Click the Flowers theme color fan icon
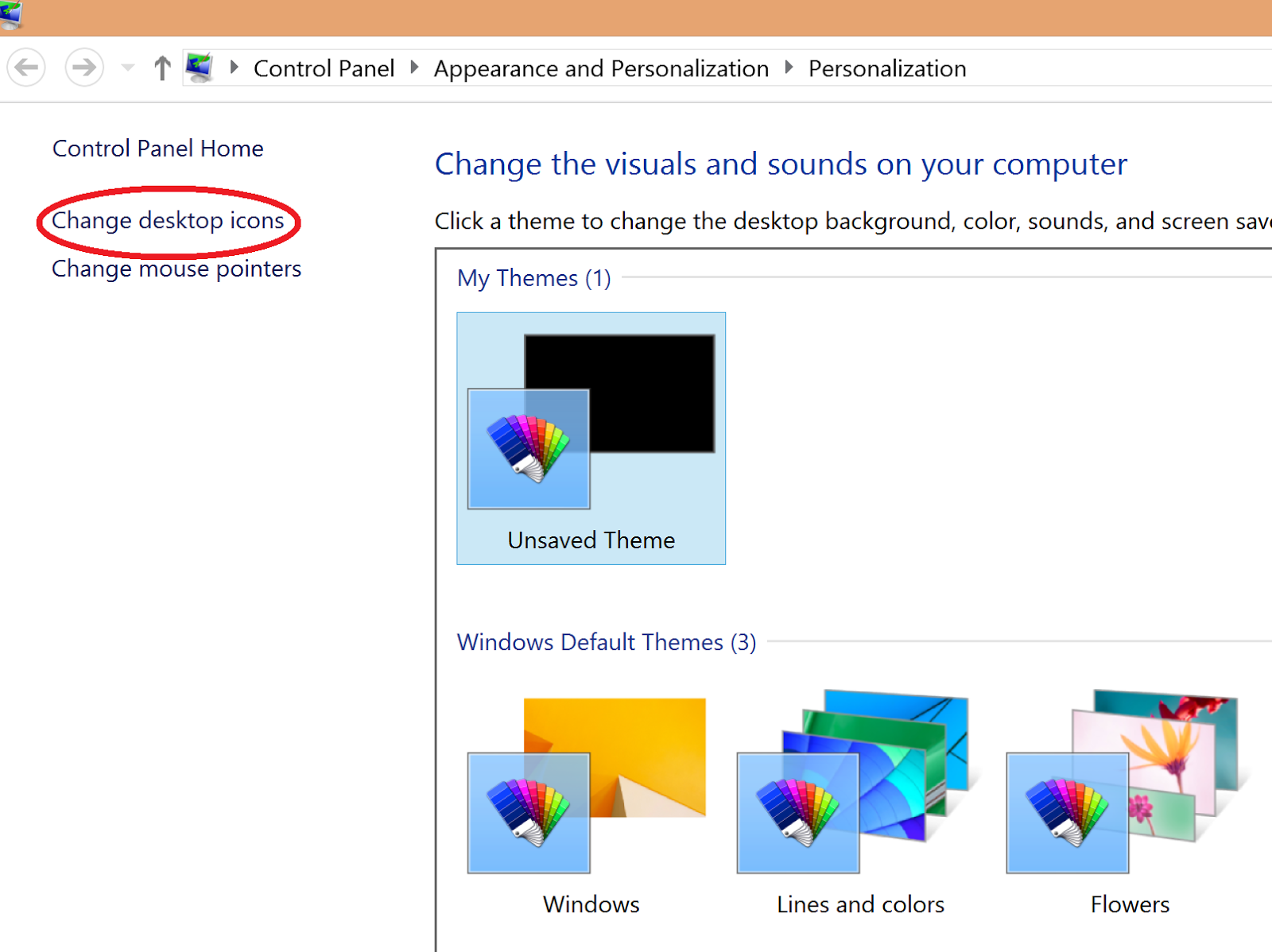Viewport: 1272px width, 952px height. pos(1067,812)
